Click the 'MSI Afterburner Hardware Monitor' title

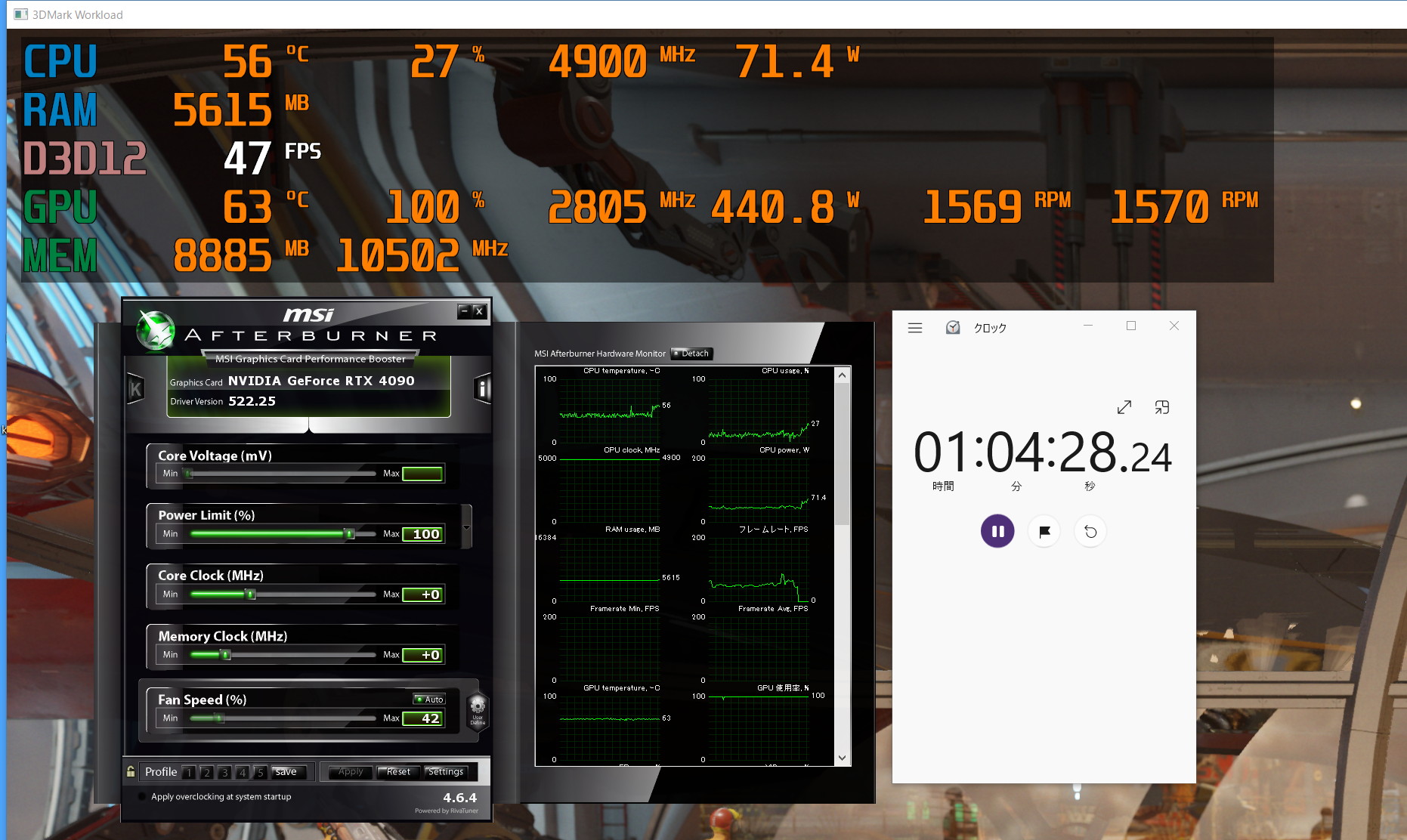tap(600, 354)
